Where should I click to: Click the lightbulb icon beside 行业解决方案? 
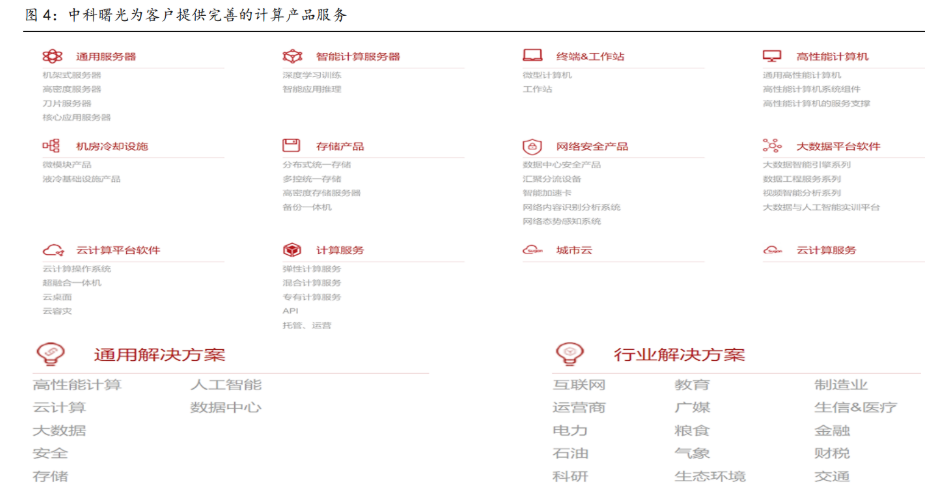coord(570,354)
